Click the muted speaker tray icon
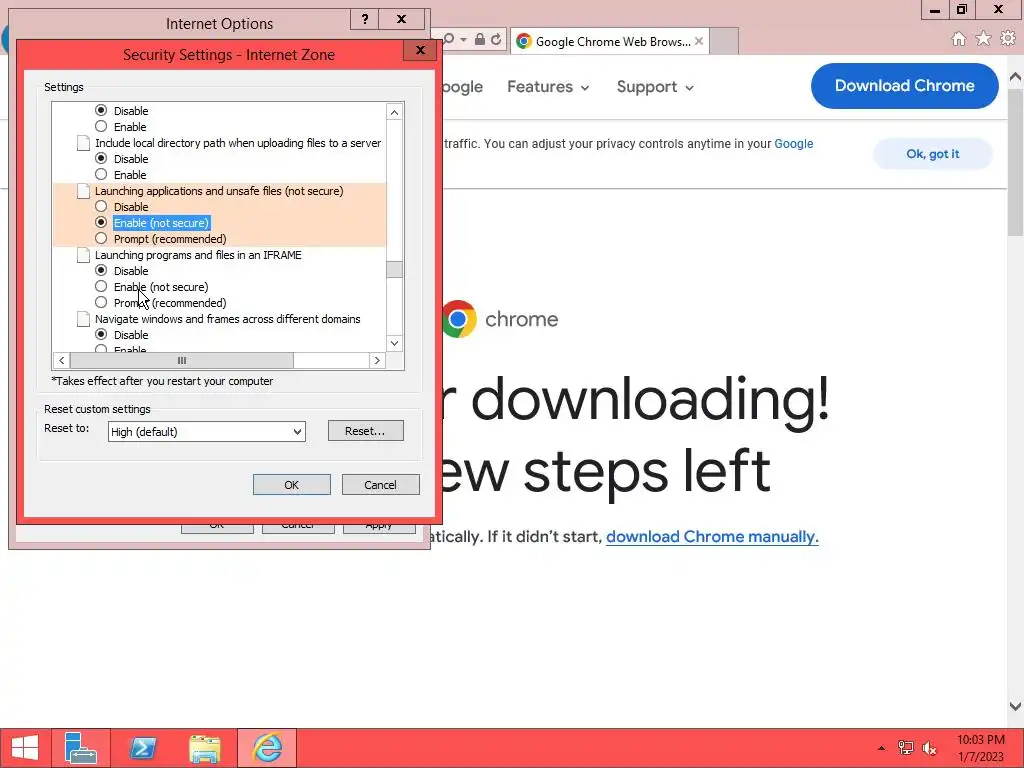The width and height of the screenshot is (1024, 768). (929, 748)
